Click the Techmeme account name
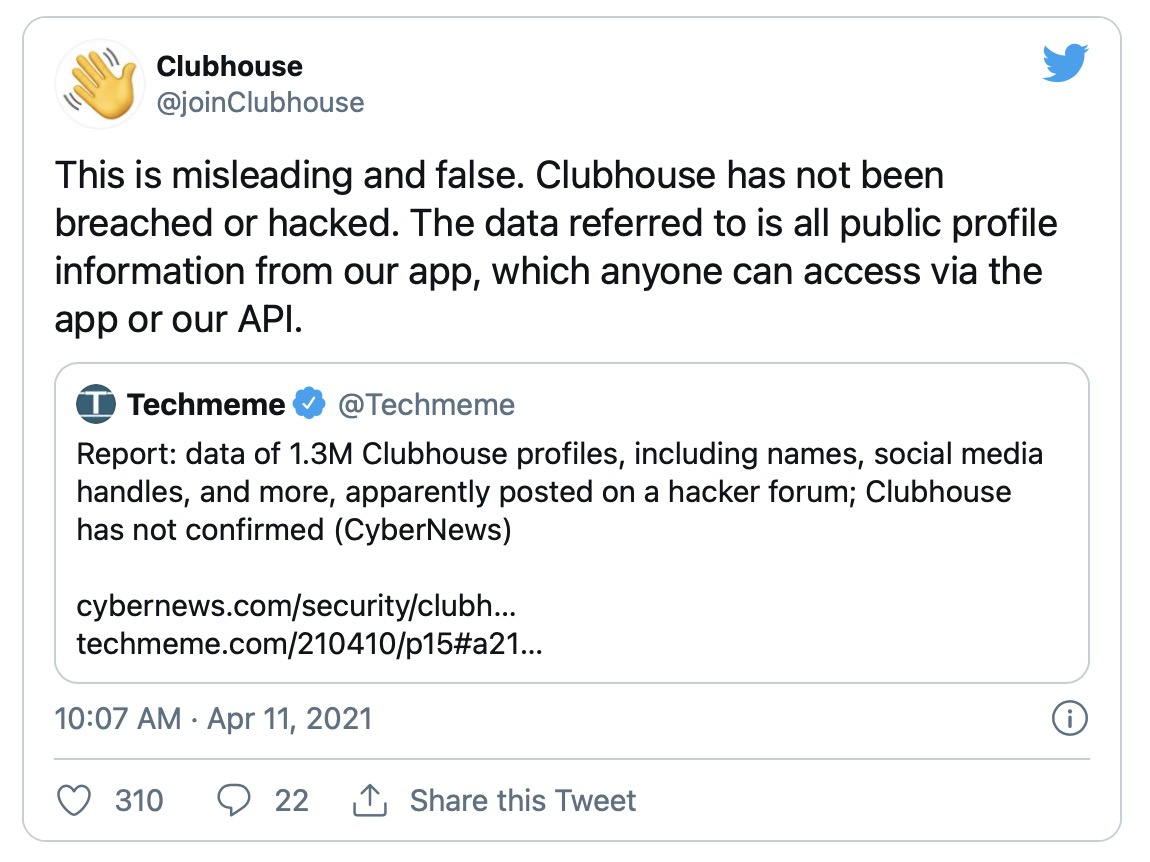Image resolution: width=1150 pixels, height=862 pixels. 206,405
